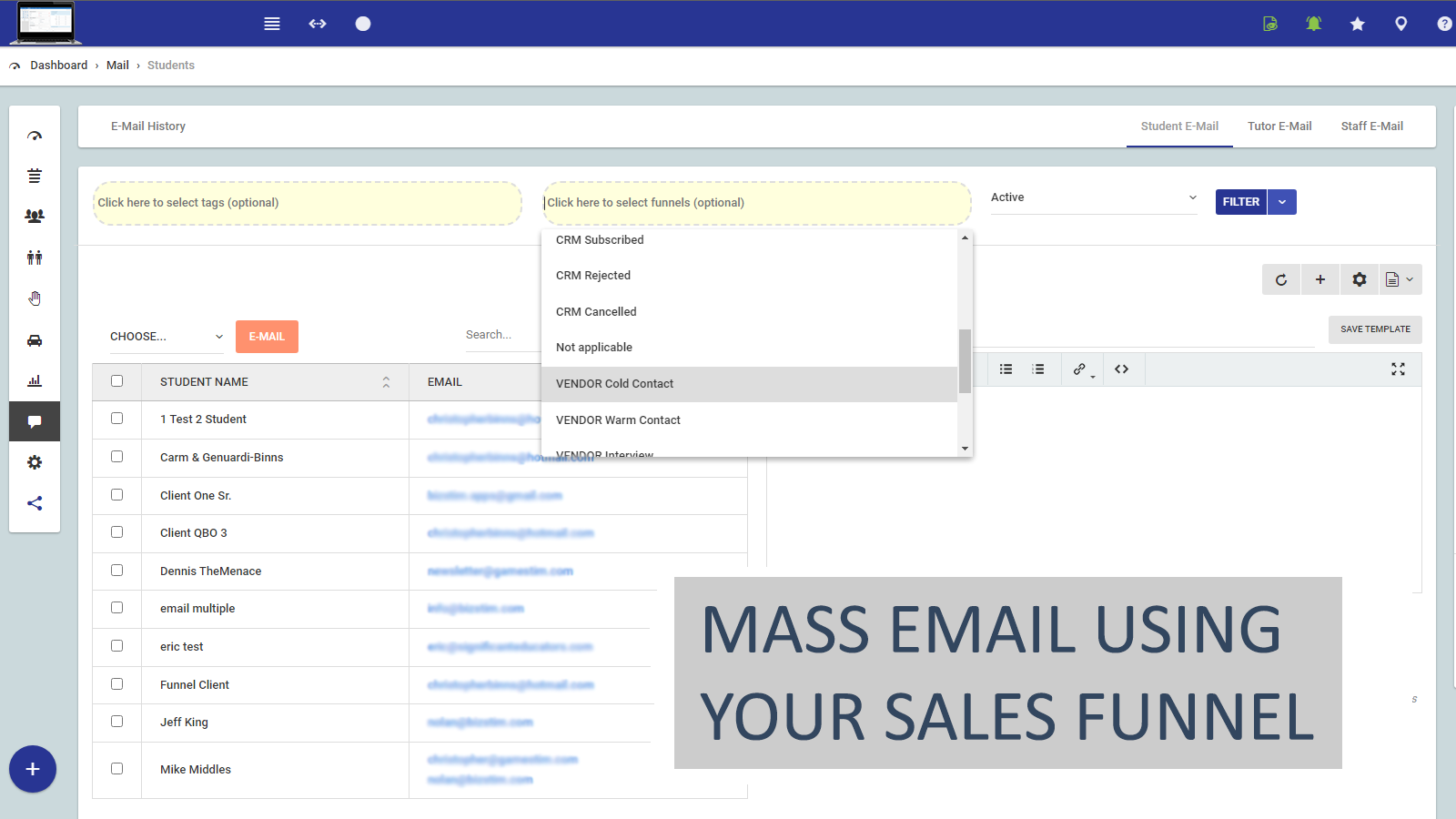Screen dimensions: 1456x819
Task: Click the share icon in left sidebar
Action: (x=35, y=503)
